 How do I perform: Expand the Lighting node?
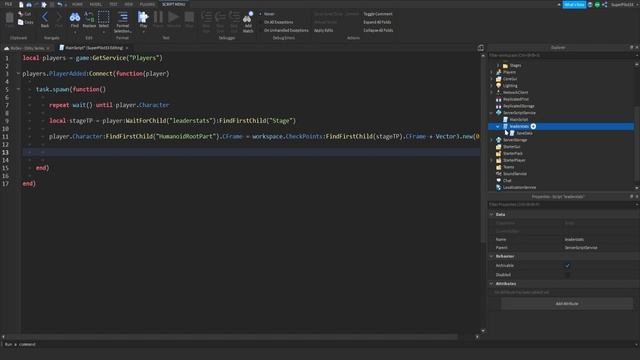pyautogui.click(x=491, y=86)
